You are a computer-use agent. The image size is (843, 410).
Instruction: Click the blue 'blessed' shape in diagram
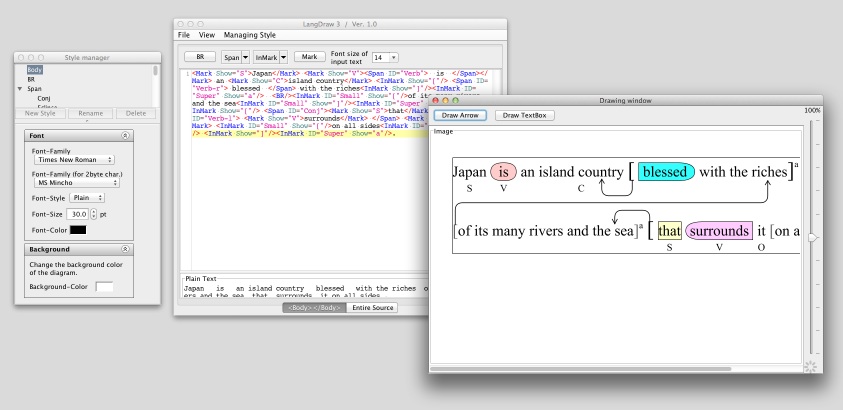tap(665, 172)
